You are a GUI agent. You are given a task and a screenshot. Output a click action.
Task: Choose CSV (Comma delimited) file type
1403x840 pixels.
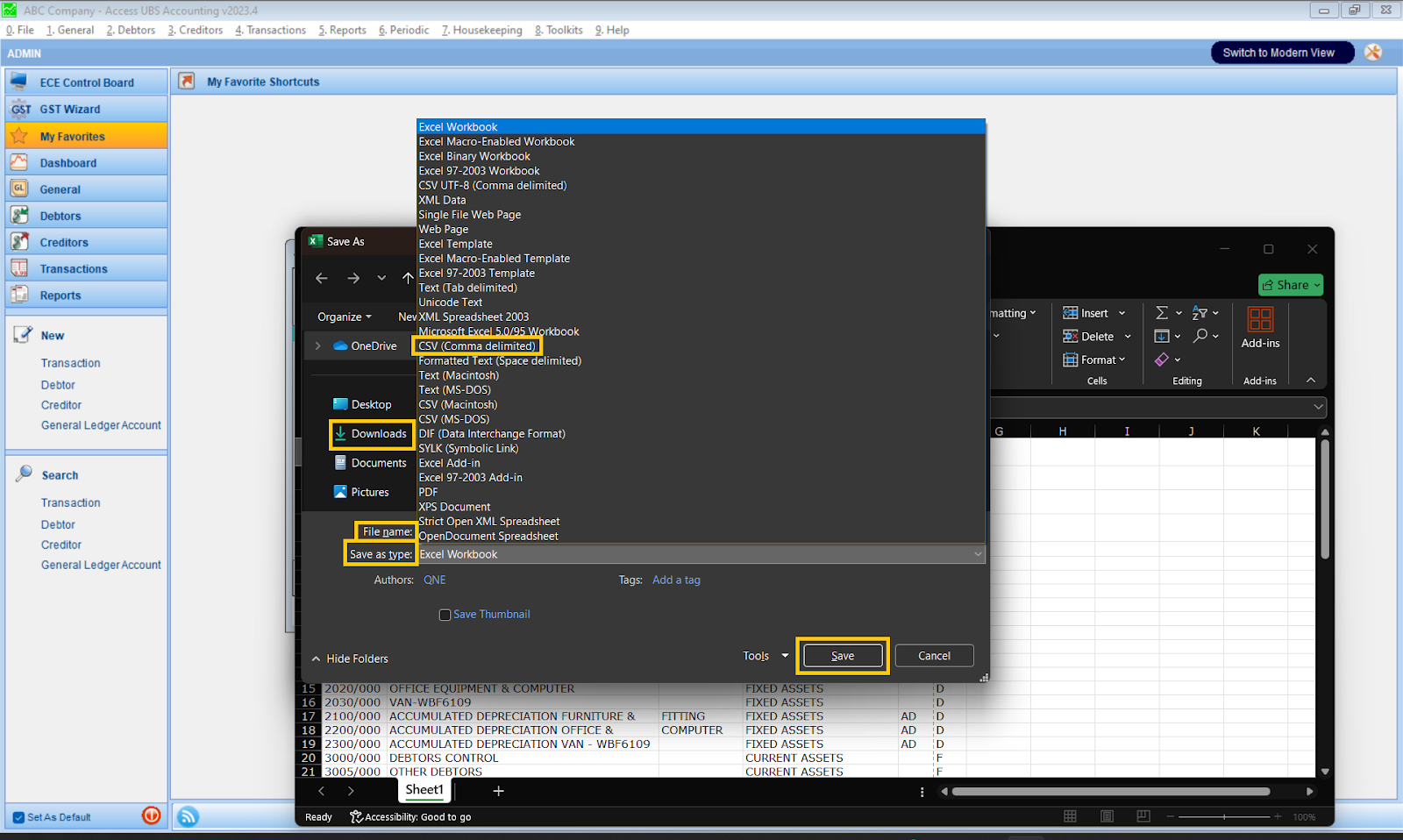[x=477, y=345]
